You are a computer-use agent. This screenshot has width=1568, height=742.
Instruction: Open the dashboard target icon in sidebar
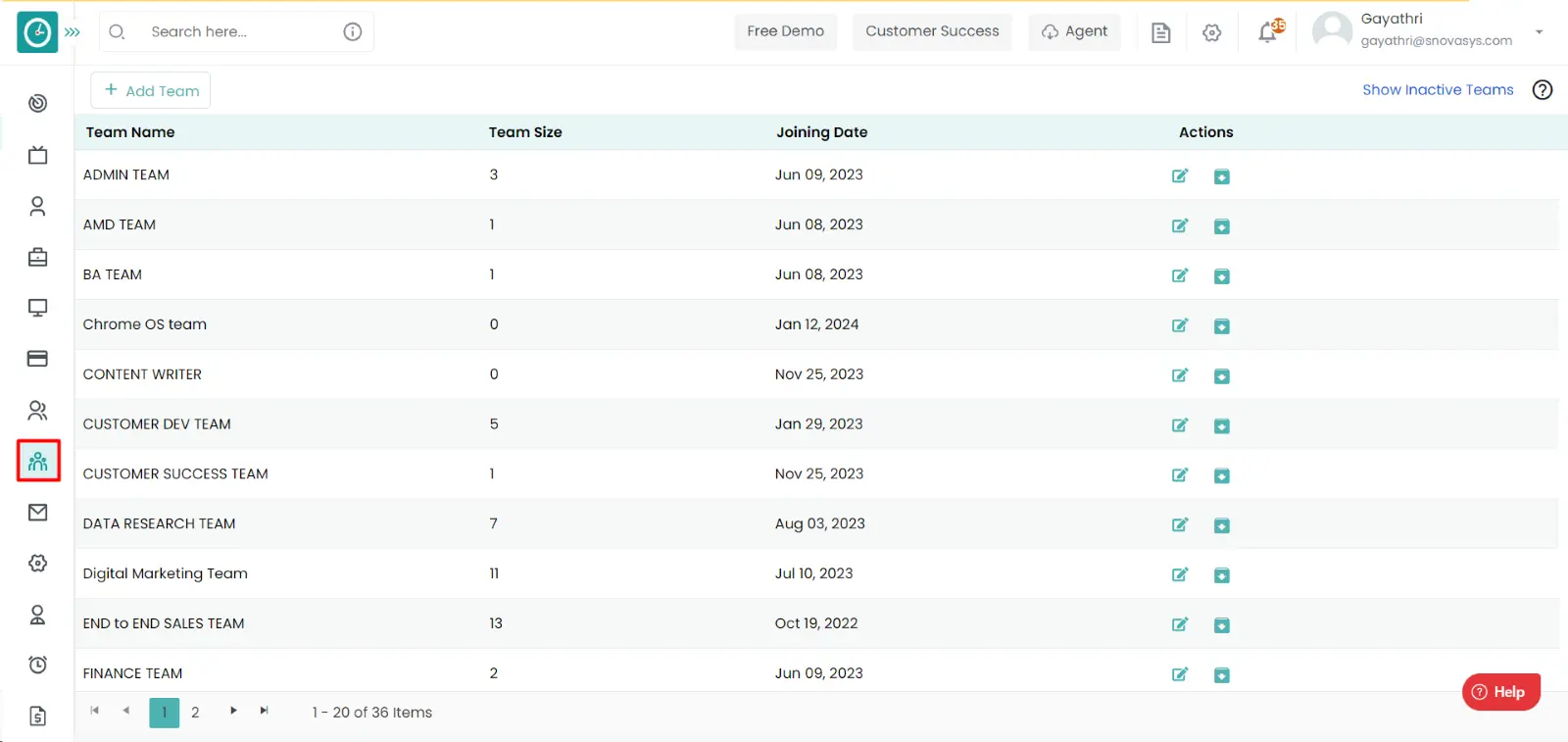click(x=38, y=104)
